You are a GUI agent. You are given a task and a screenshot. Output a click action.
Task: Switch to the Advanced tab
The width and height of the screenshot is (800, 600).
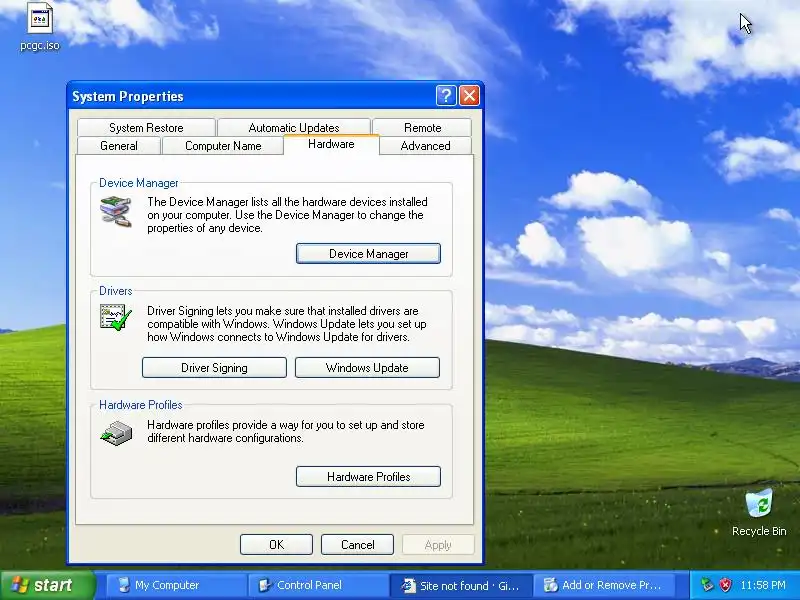[426, 146]
